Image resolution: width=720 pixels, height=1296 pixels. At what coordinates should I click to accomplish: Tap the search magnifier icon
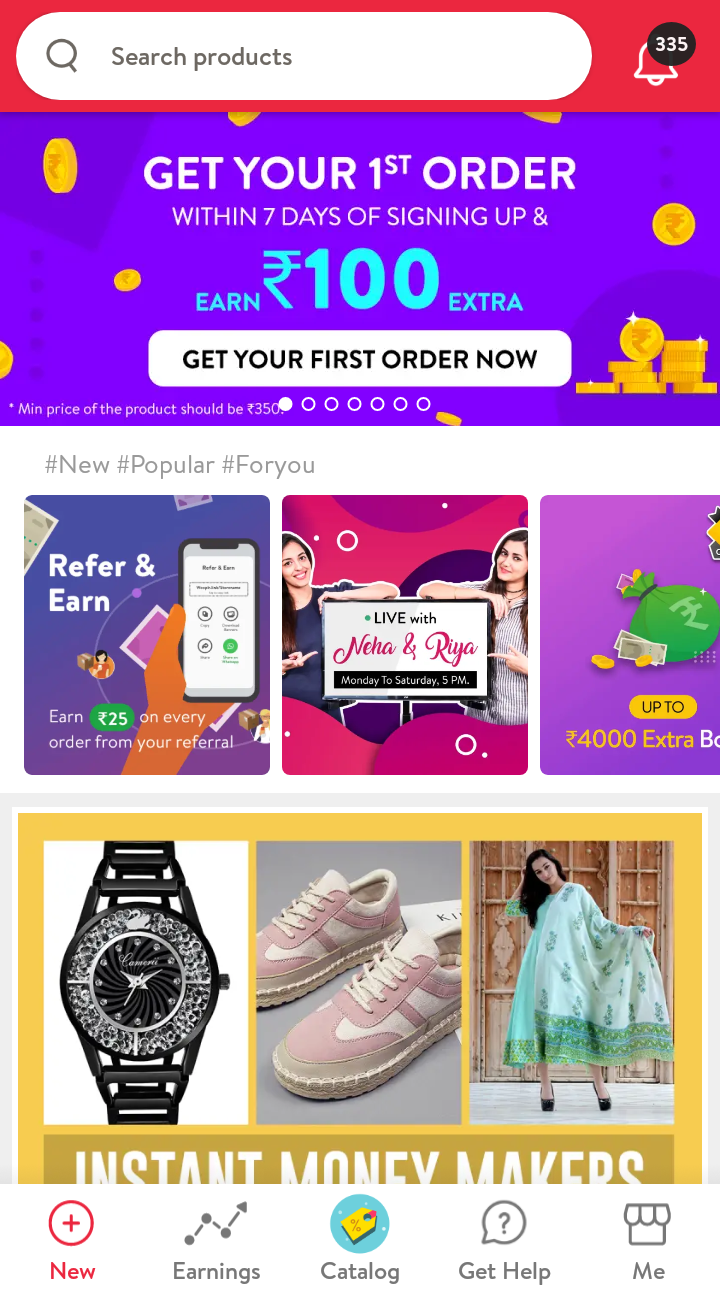[x=62, y=56]
